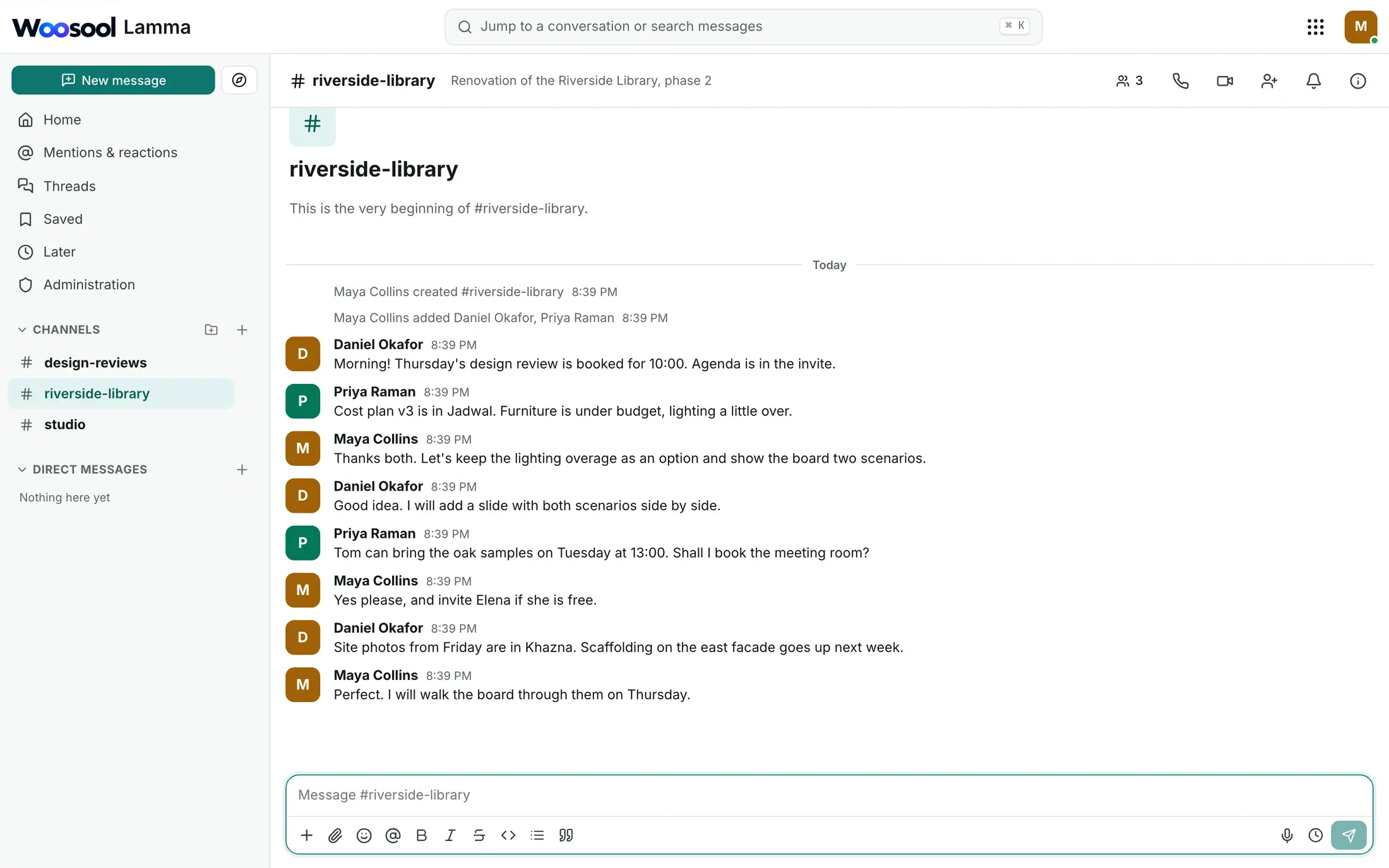Toggle inline code formatting in composer
Viewport: 1389px width, 868px height.
(508, 835)
